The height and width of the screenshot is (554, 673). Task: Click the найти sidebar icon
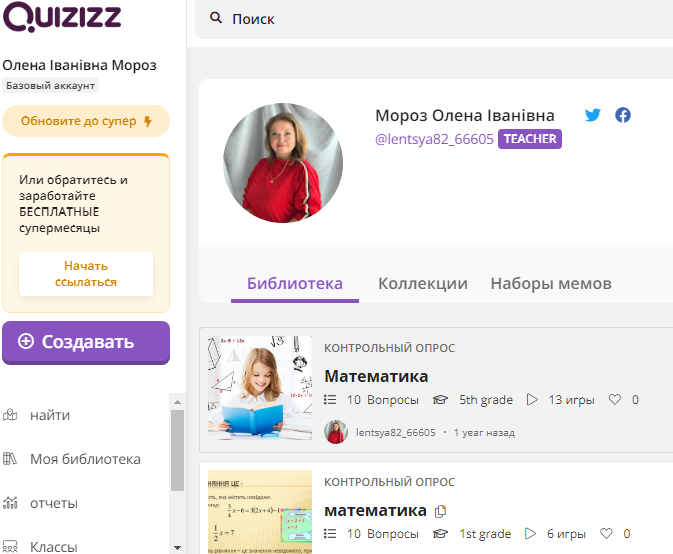[x=10, y=415]
